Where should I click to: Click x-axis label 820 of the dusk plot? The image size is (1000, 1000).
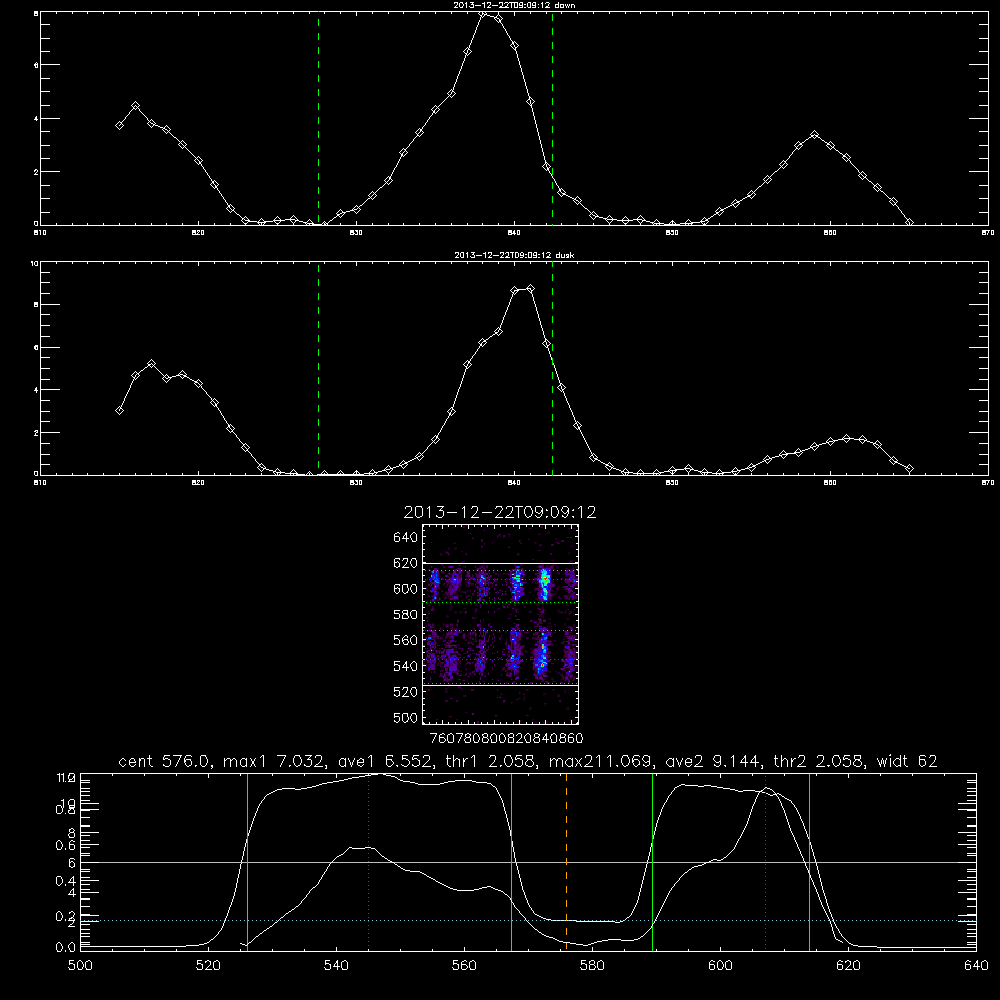(198, 483)
